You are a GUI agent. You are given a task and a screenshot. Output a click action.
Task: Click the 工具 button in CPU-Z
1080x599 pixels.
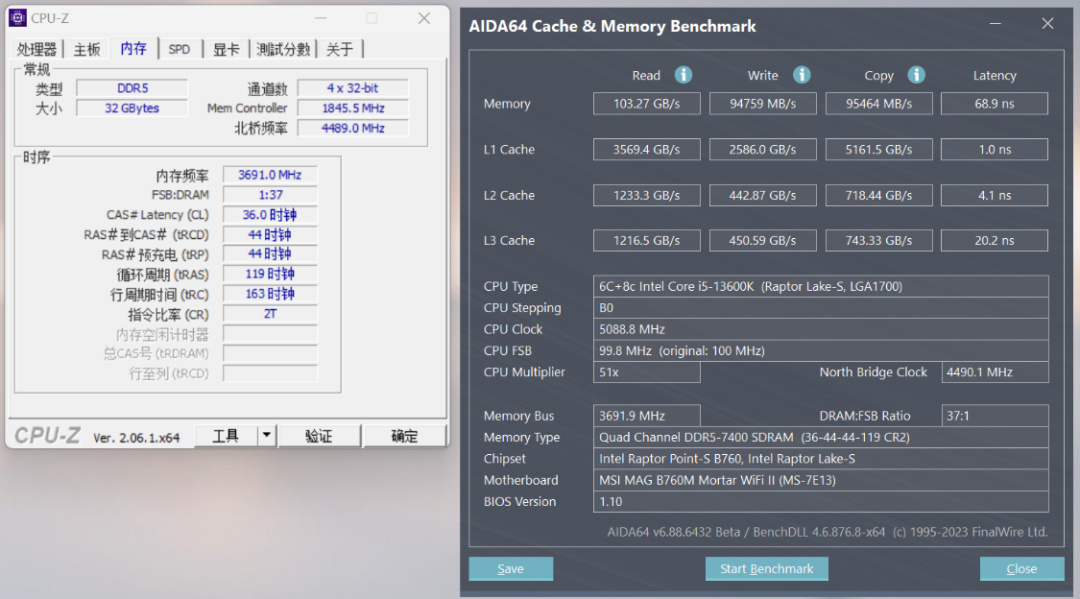[x=226, y=435]
